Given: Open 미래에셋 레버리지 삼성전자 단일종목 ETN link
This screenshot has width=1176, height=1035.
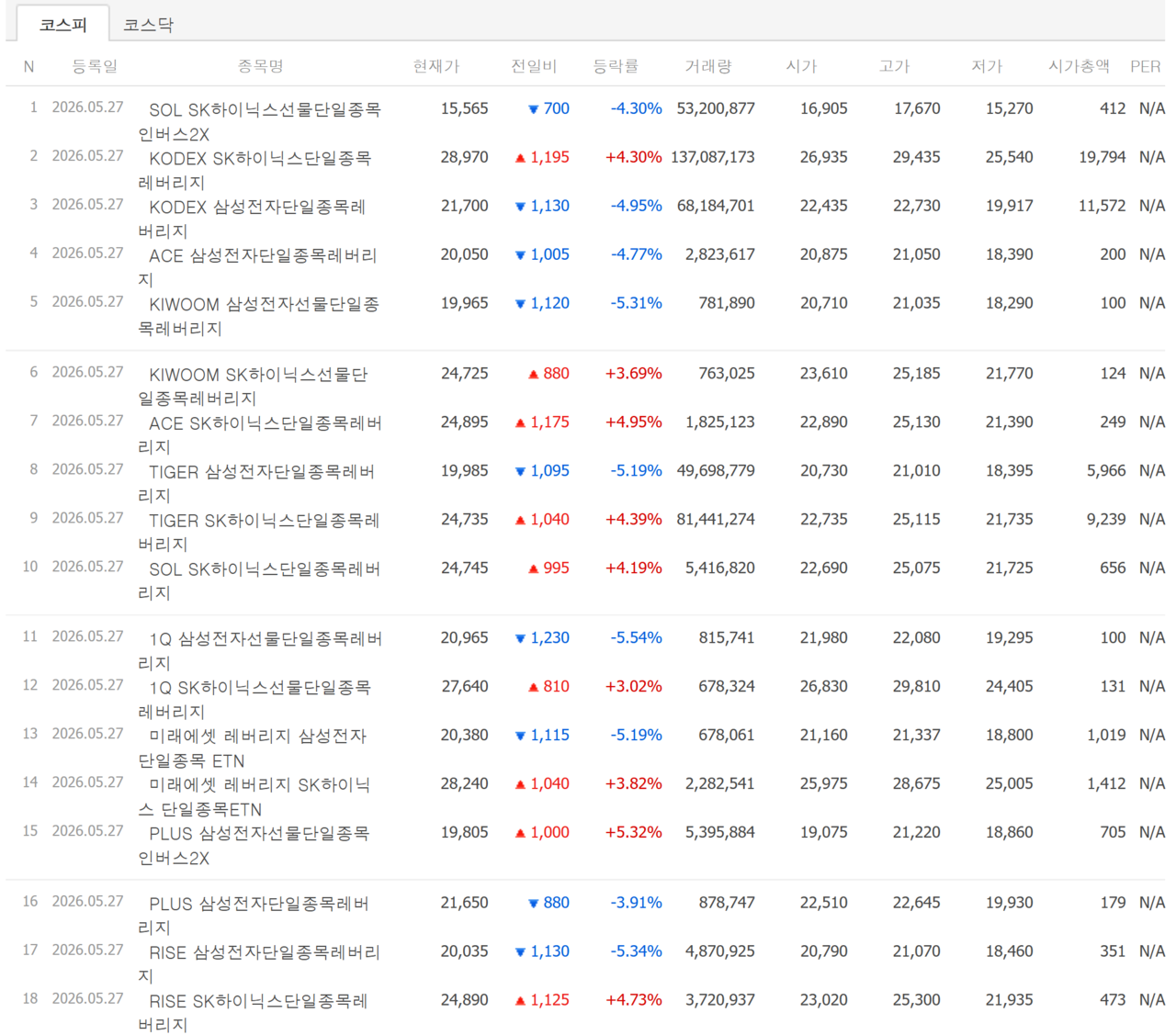Looking at the screenshot, I should click(x=253, y=748).
